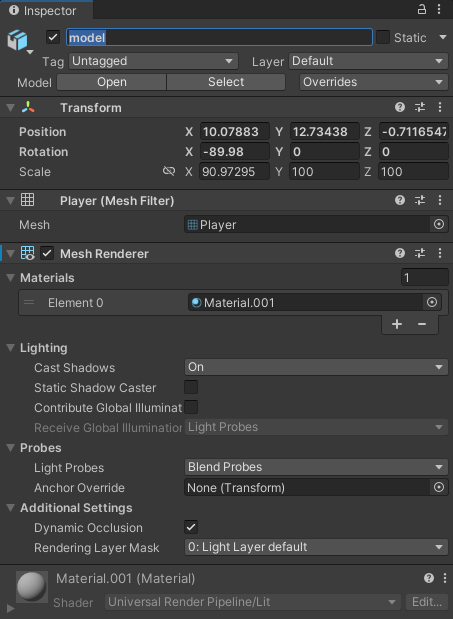Open Mesh Filter more options menu
The height and width of the screenshot is (619, 453).
tap(440, 200)
